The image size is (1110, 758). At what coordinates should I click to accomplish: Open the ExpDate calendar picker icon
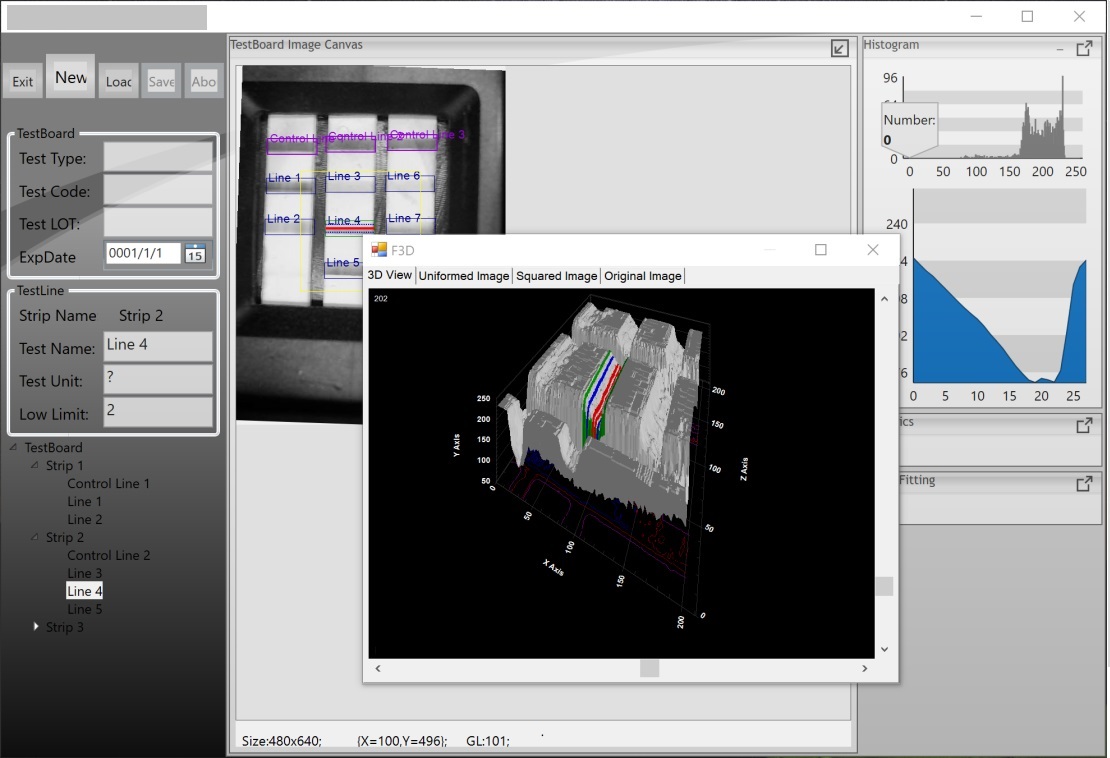coord(195,254)
